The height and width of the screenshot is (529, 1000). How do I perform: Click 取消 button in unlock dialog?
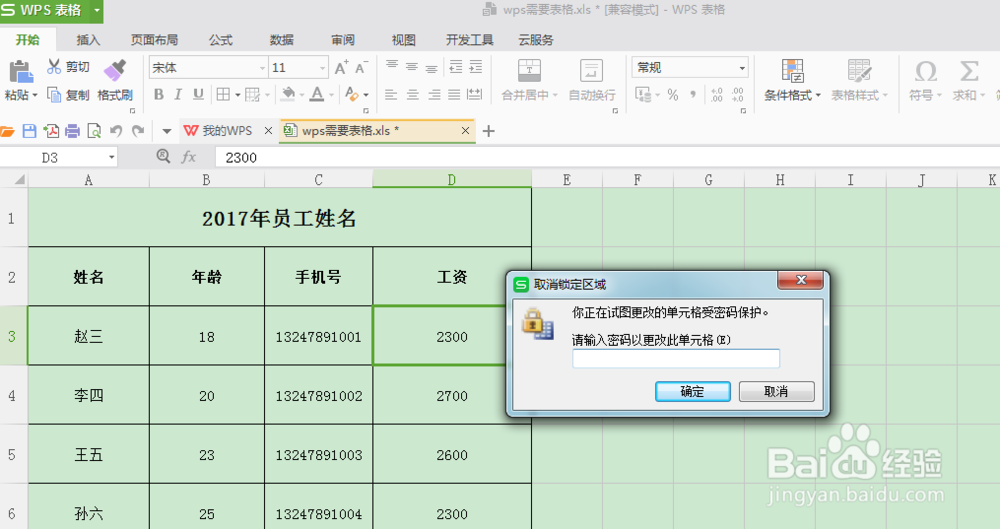[776, 391]
